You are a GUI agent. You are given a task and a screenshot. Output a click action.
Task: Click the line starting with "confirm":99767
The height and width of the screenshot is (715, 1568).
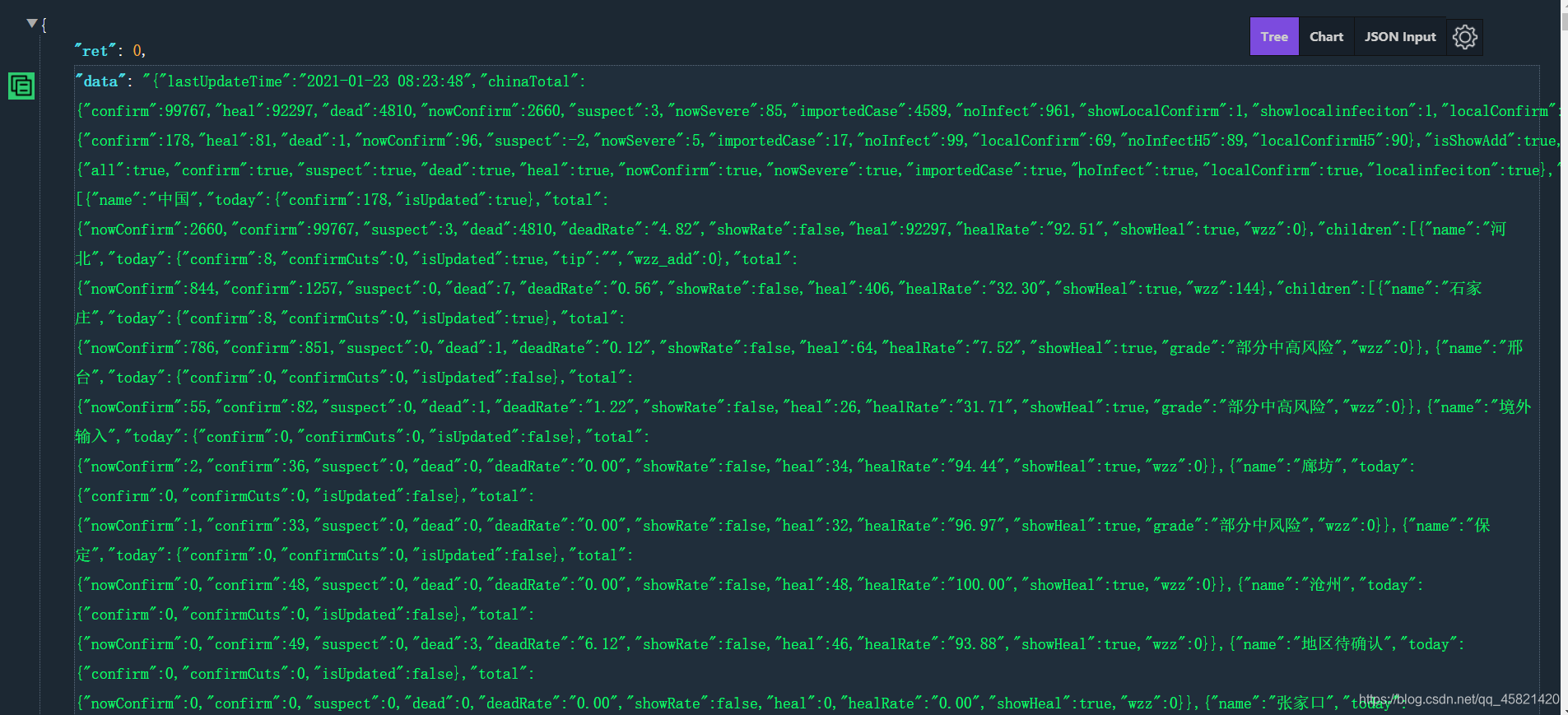tap(817, 111)
